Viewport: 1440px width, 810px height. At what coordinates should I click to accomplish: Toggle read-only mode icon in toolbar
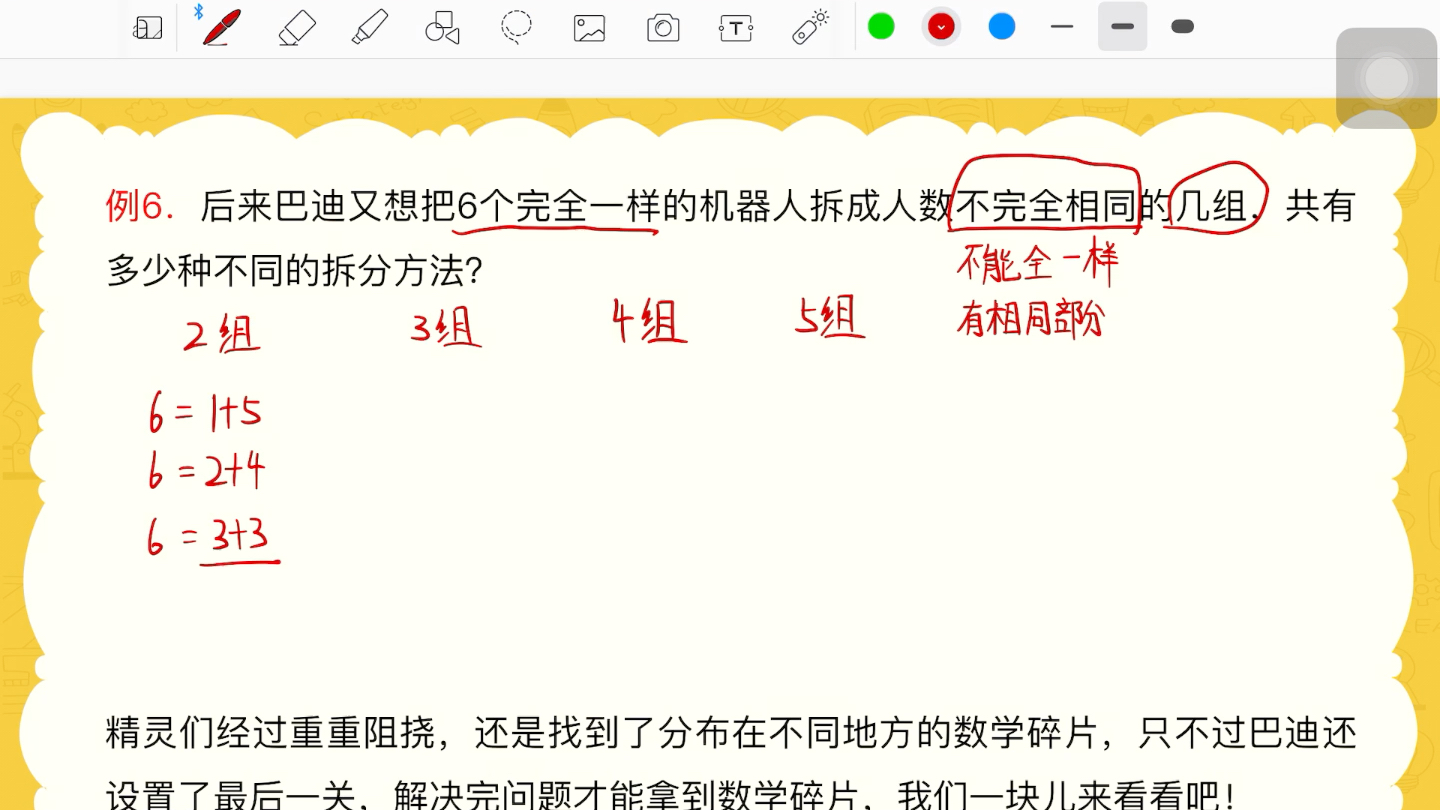click(x=147, y=28)
